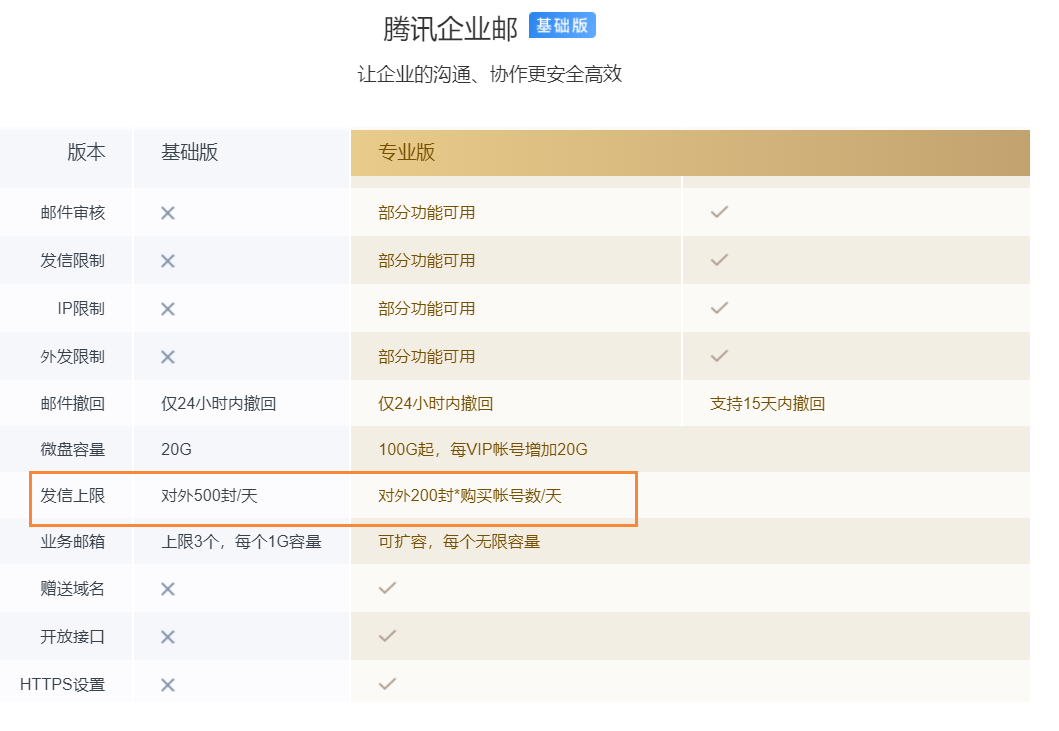The height and width of the screenshot is (731, 1059).
Task: Click the checkmark in IP限制 row
Action: 719,308
